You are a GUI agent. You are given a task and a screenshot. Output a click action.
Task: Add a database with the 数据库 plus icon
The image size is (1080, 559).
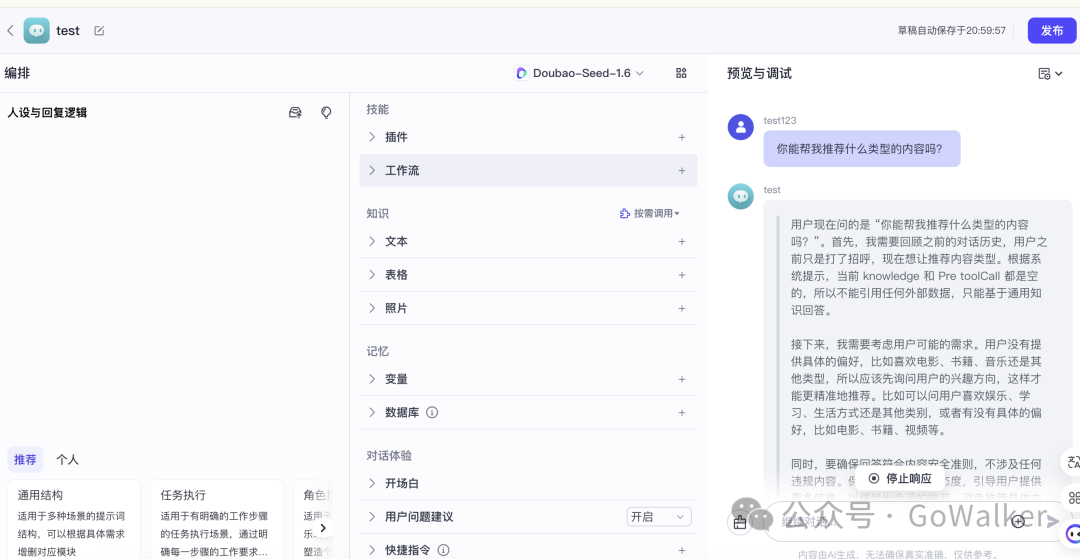tap(682, 412)
